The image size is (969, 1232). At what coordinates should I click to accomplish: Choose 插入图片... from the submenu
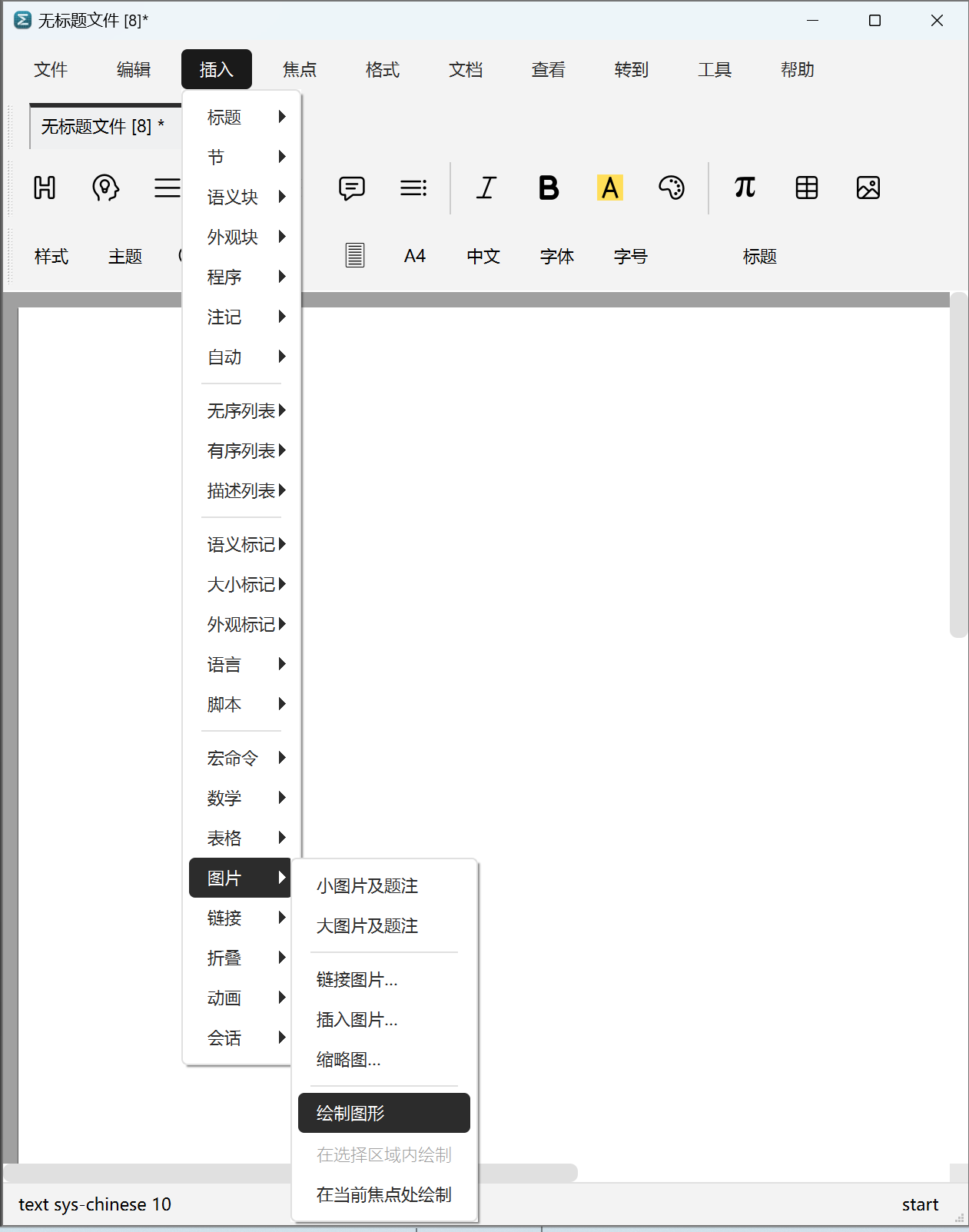357,1019
